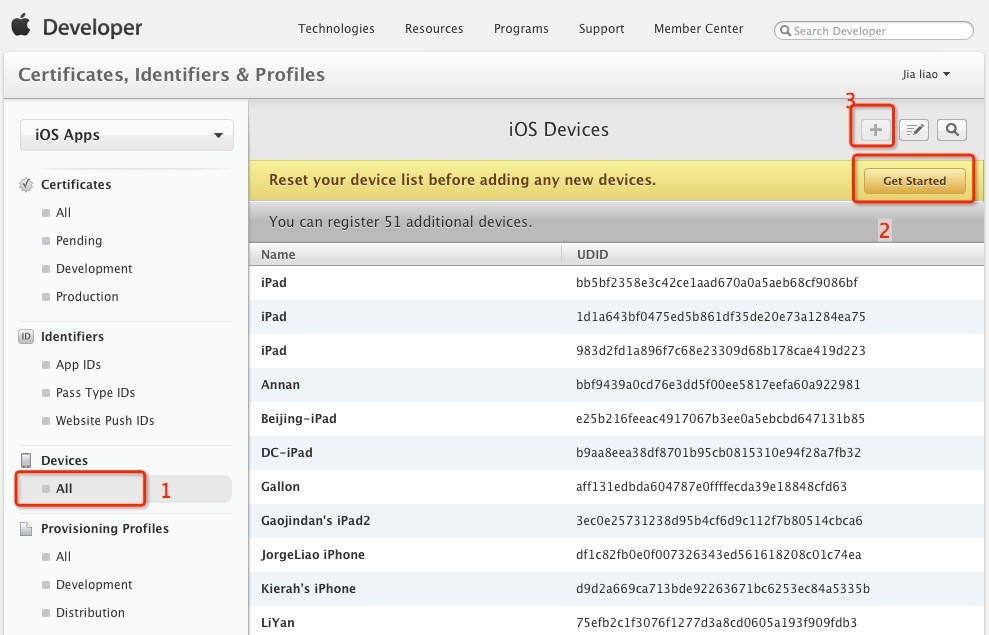This screenshot has height=635, width=989.
Task: Select Production certificates
Action: pos(86,296)
